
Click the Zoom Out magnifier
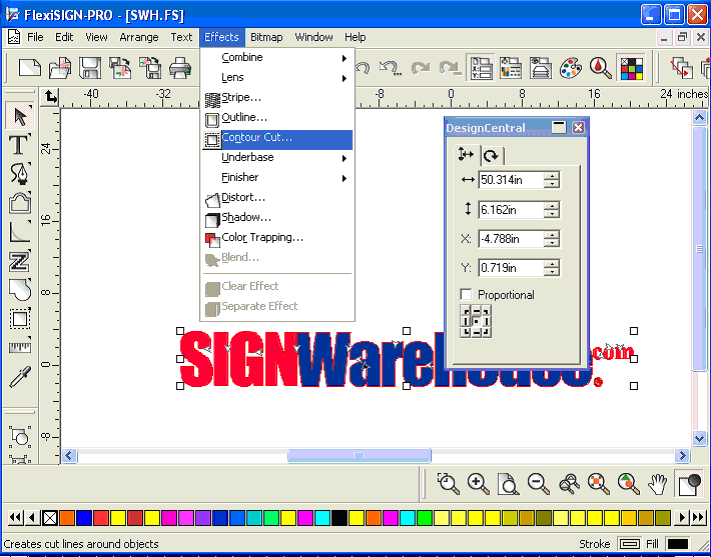pyautogui.click(x=539, y=484)
